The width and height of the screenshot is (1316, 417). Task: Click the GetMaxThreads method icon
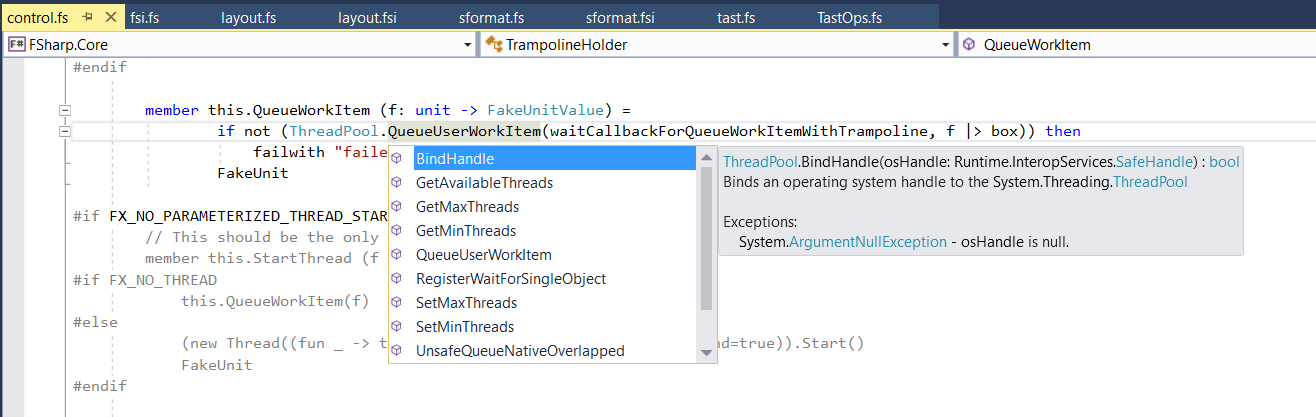click(x=397, y=207)
